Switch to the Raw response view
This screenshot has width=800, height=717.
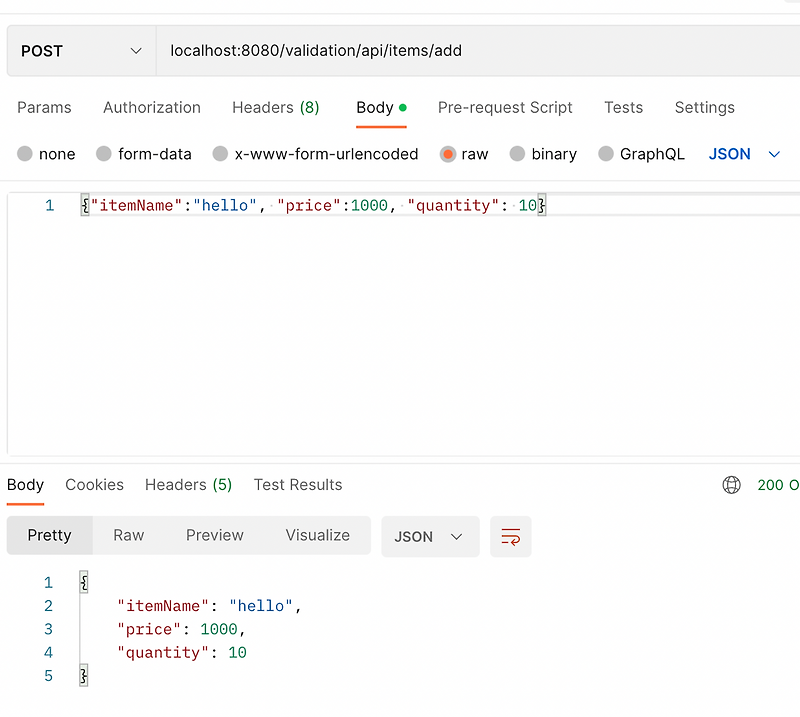tap(129, 535)
